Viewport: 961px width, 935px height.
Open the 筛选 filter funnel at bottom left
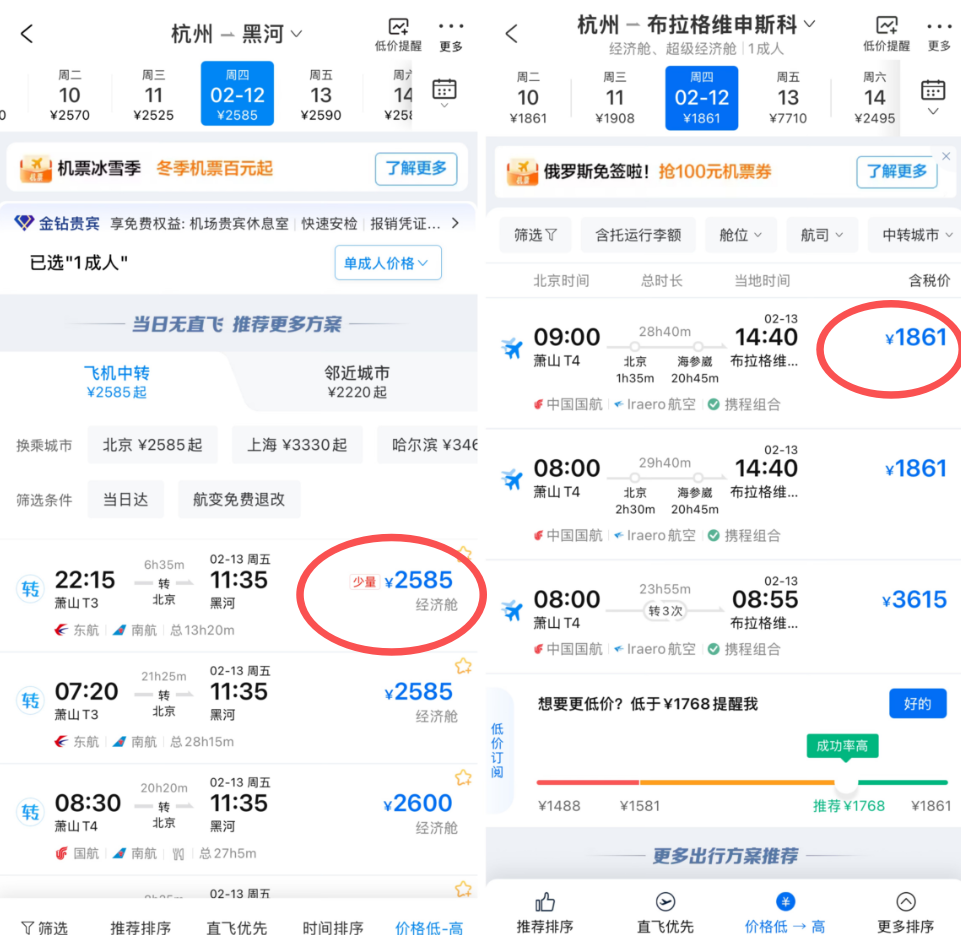point(44,927)
